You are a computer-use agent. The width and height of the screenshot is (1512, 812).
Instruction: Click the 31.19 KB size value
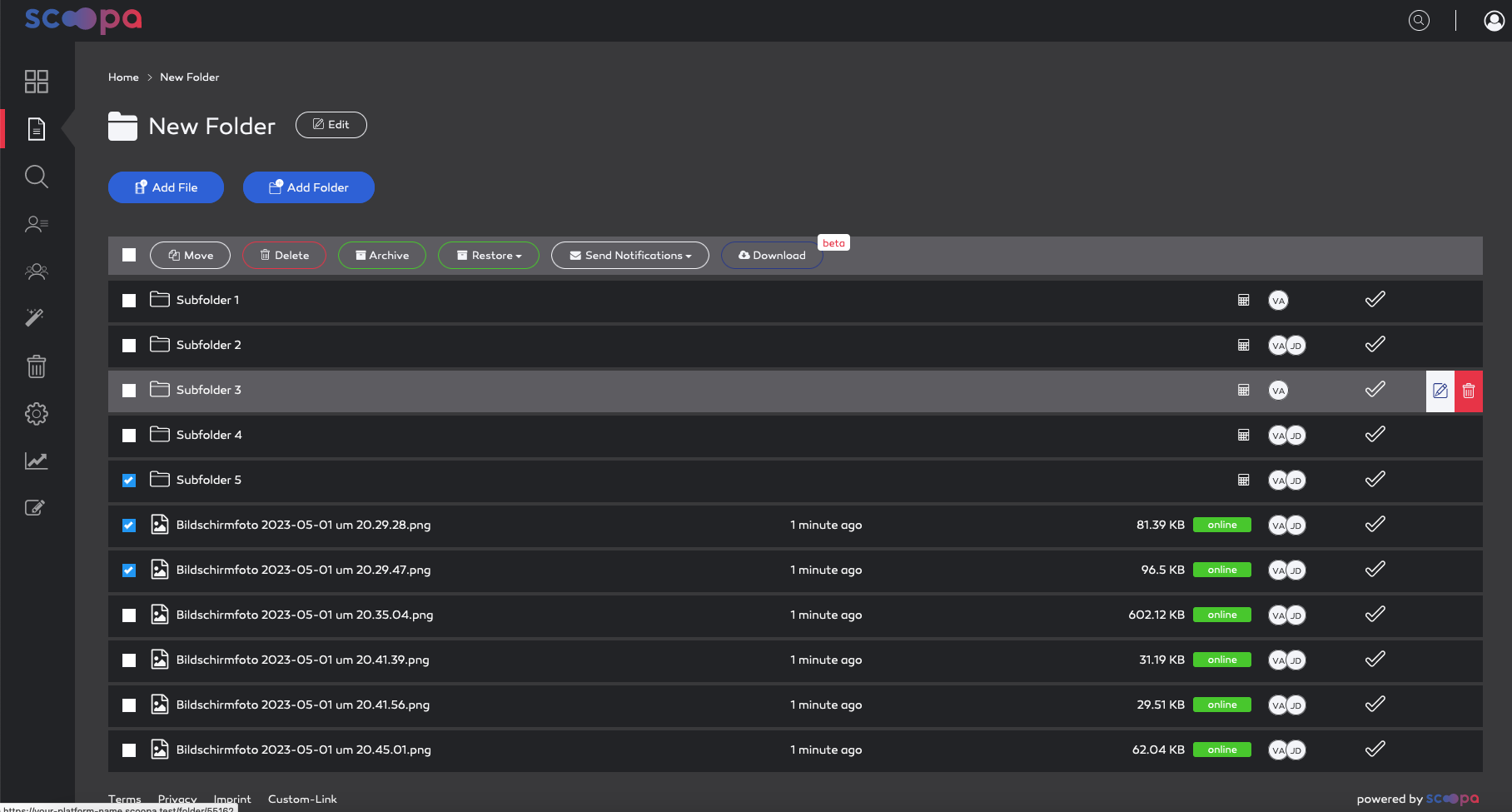tap(1161, 660)
